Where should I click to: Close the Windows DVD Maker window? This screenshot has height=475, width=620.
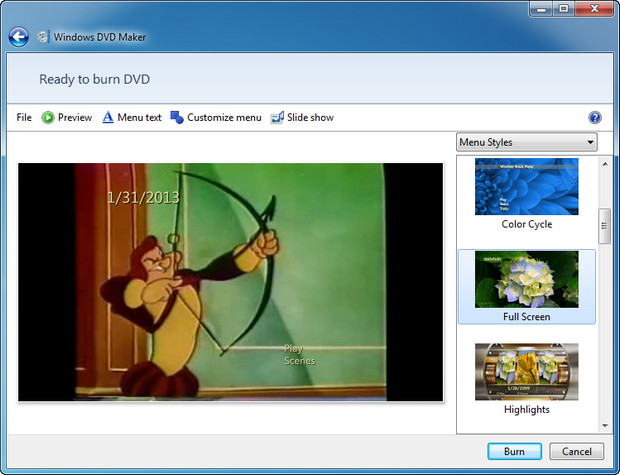[x=594, y=9]
